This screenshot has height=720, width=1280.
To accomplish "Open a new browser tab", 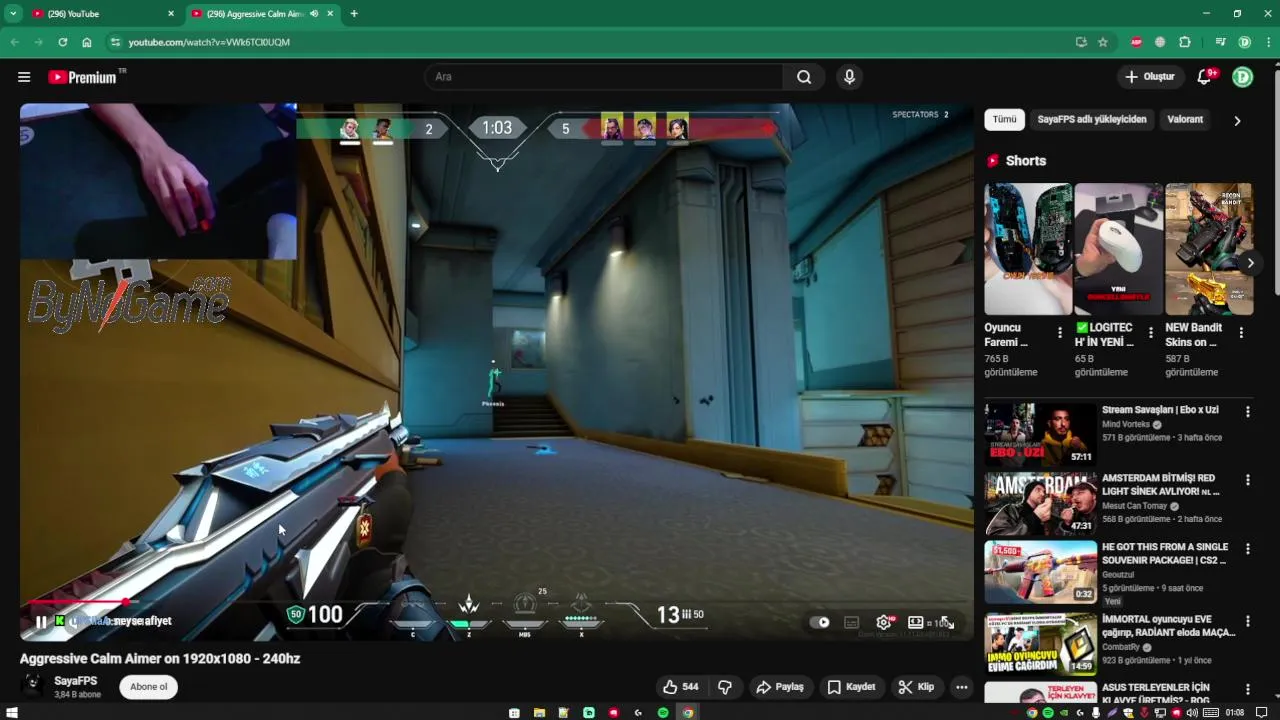I will (x=354, y=14).
